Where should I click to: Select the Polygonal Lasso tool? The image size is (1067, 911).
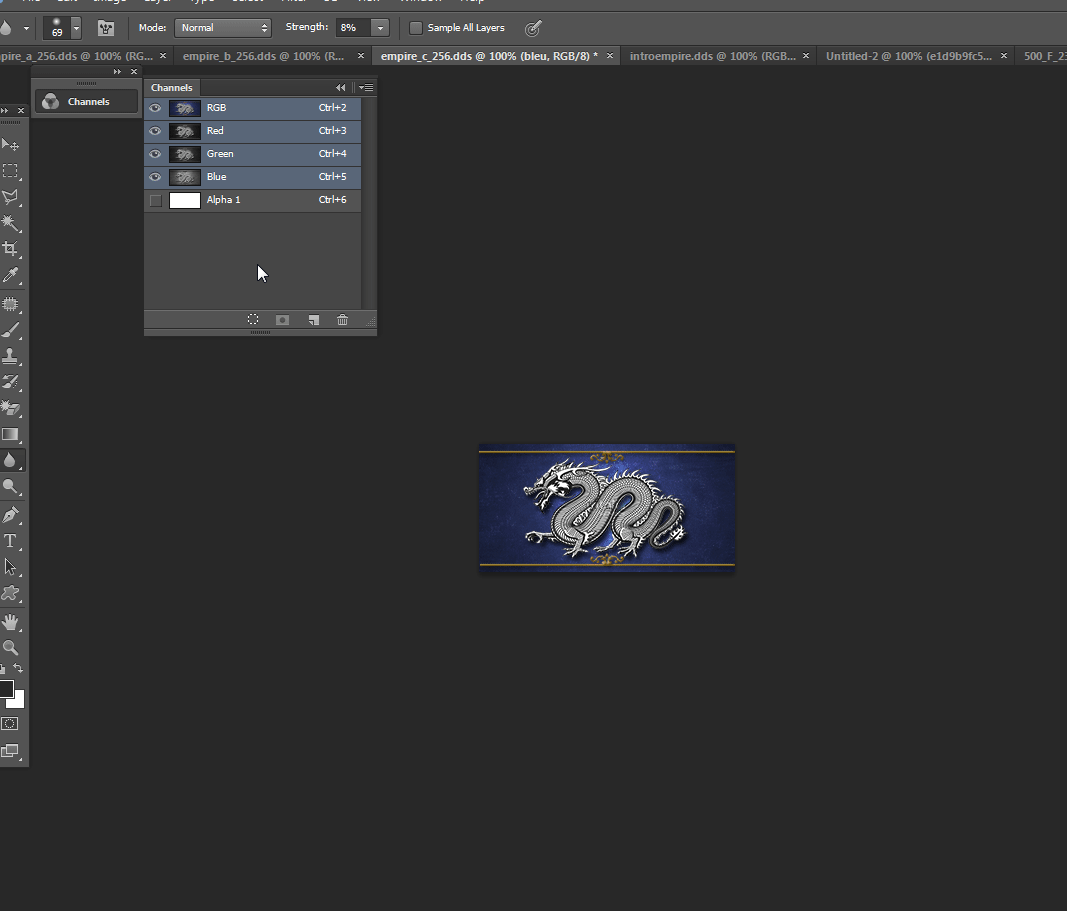10,197
